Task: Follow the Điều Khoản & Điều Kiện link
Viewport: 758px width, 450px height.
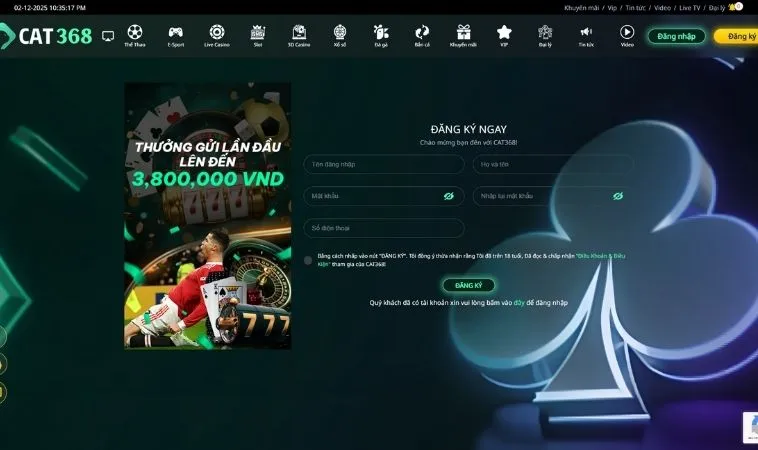Action: pyautogui.click(x=603, y=256)
